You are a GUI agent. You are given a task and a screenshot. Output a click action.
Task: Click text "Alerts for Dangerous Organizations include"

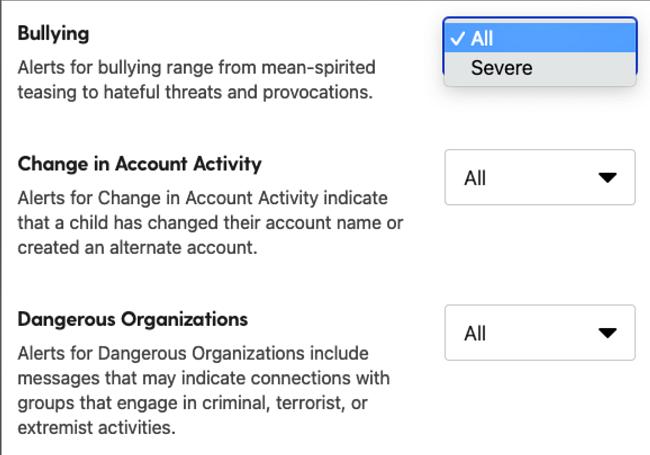193,354
